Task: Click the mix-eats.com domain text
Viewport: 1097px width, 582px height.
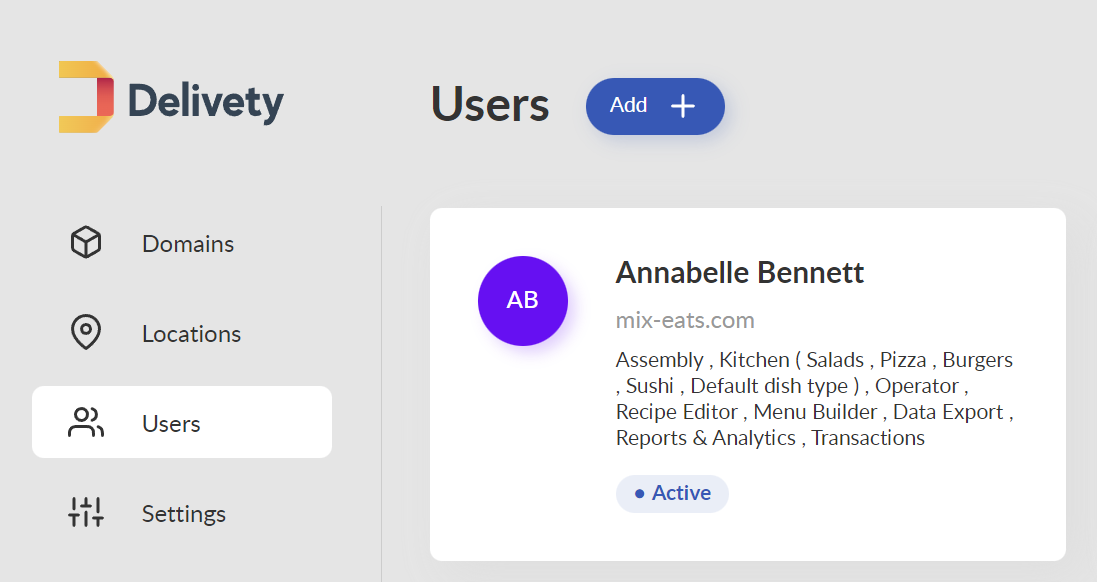Action: point(685,320)
